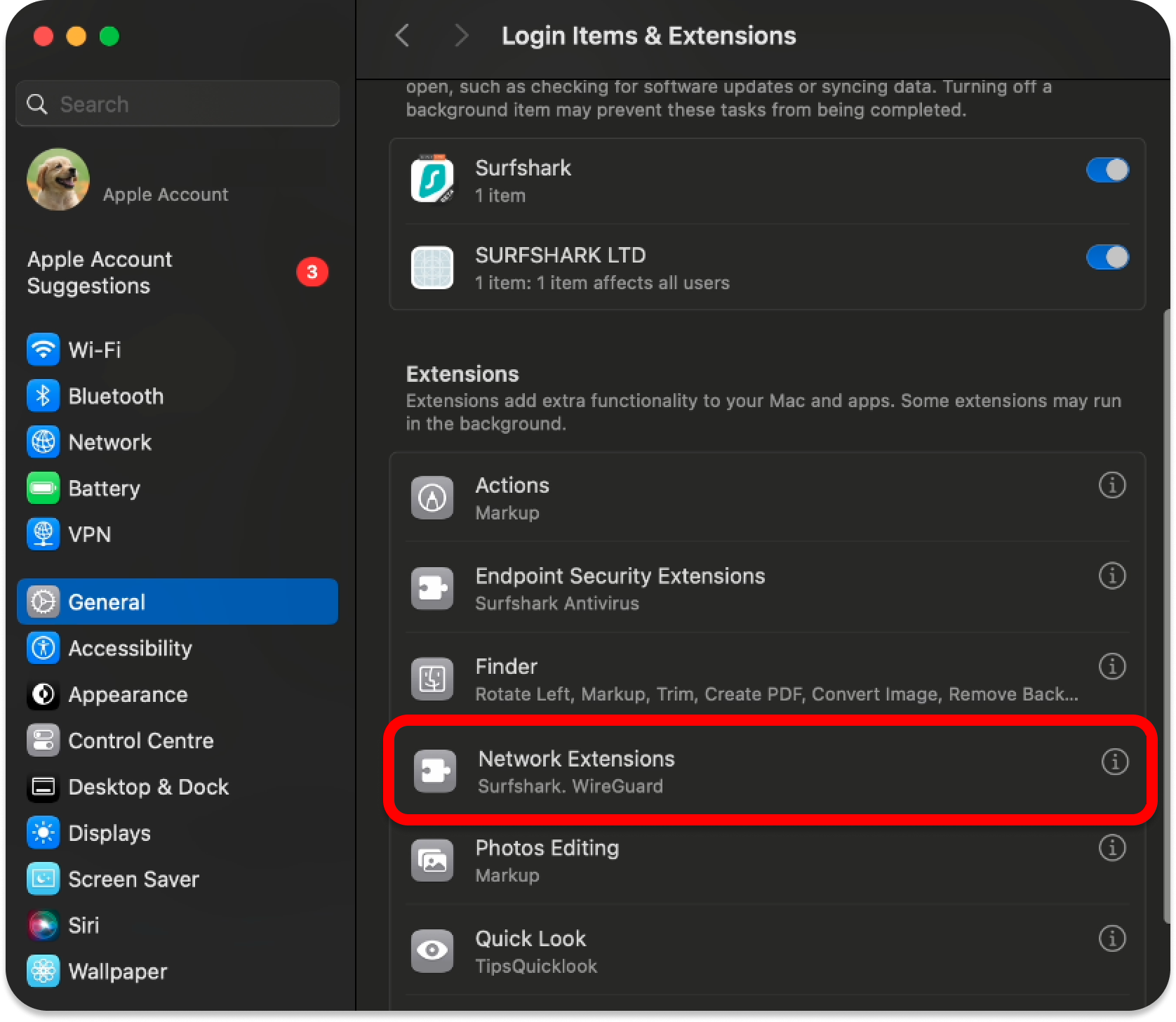Viewport: 1176px width, 1022px height.
Task: Click the Wi-Fi icon in sidebar
Action: point(43,350)
